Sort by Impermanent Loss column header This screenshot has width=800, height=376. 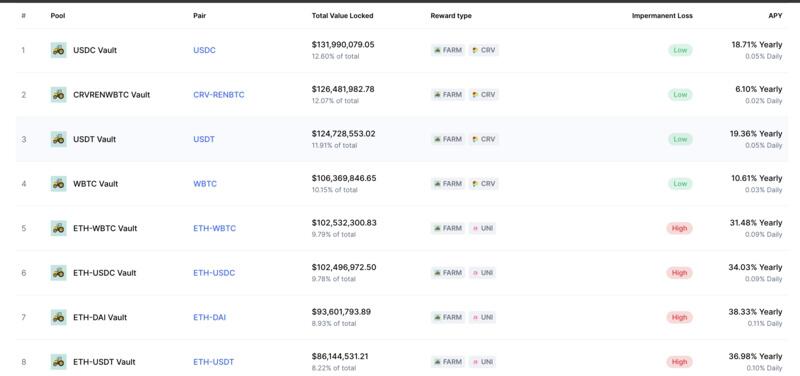coord(662,16)
